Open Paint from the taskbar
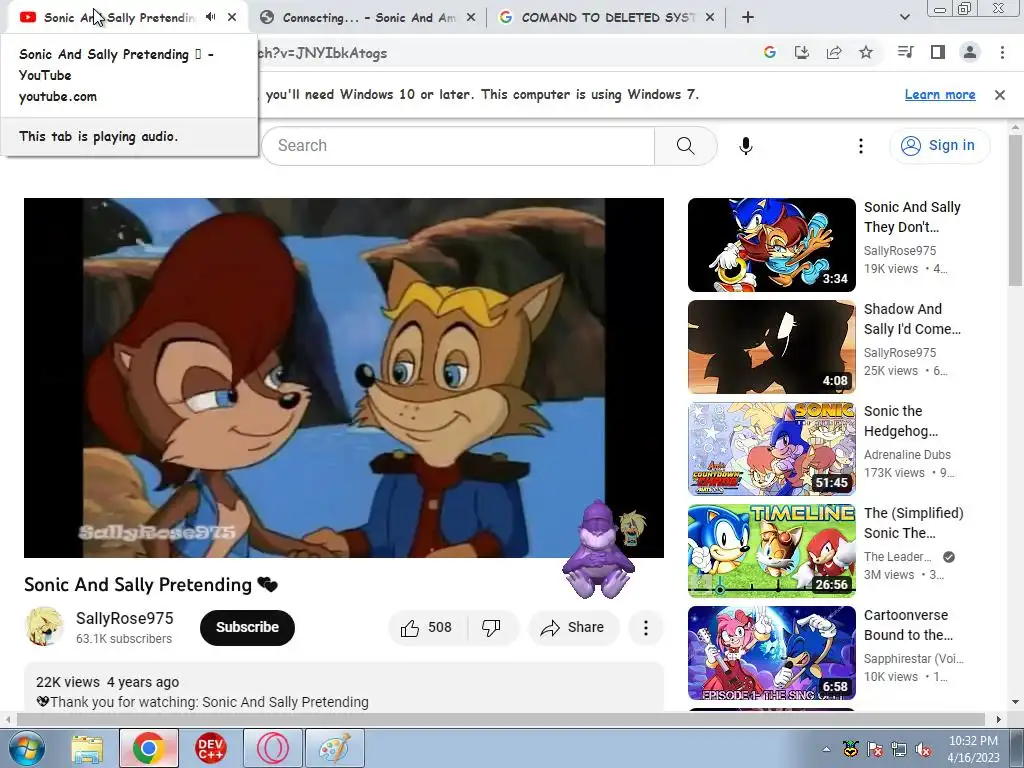Image resolution: width=1024 pixels, height=768 pixels. click(x=335, y=748)
